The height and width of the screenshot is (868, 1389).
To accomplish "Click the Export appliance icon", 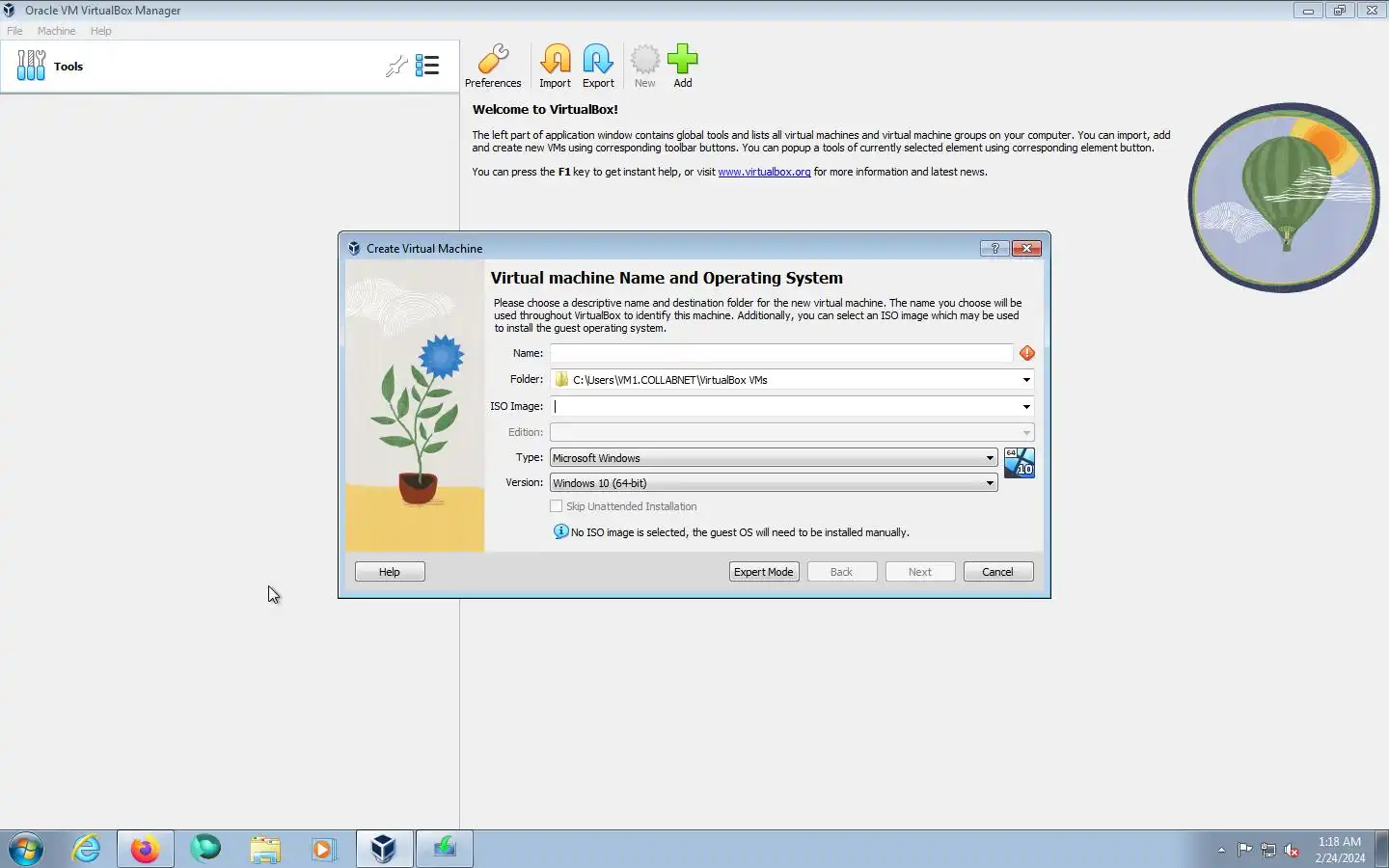I will 598,67.
